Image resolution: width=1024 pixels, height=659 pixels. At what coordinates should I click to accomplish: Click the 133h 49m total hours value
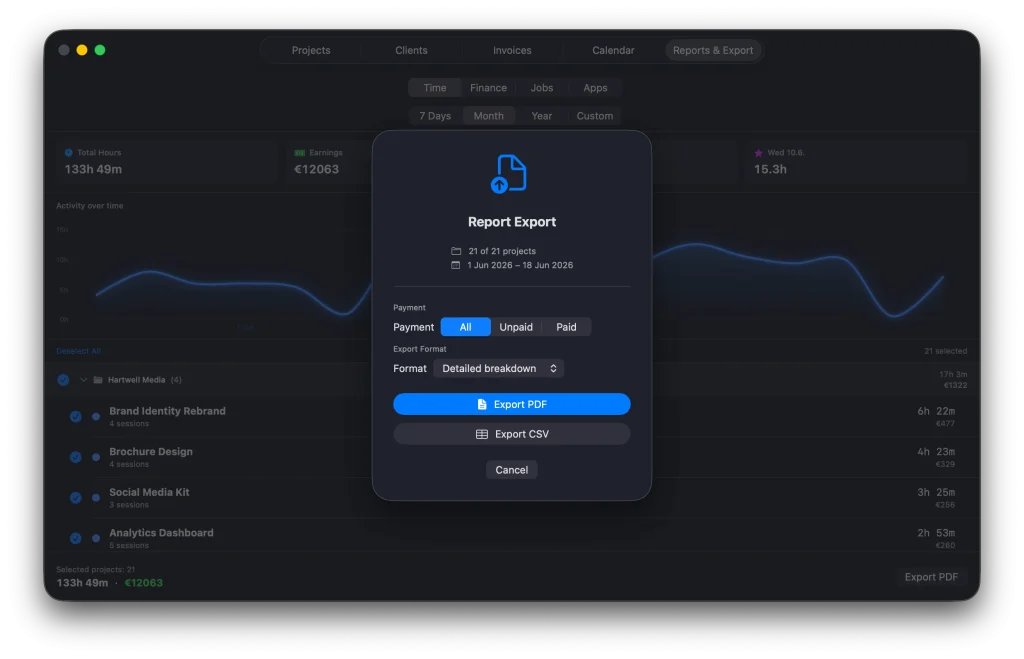(93, 169)
